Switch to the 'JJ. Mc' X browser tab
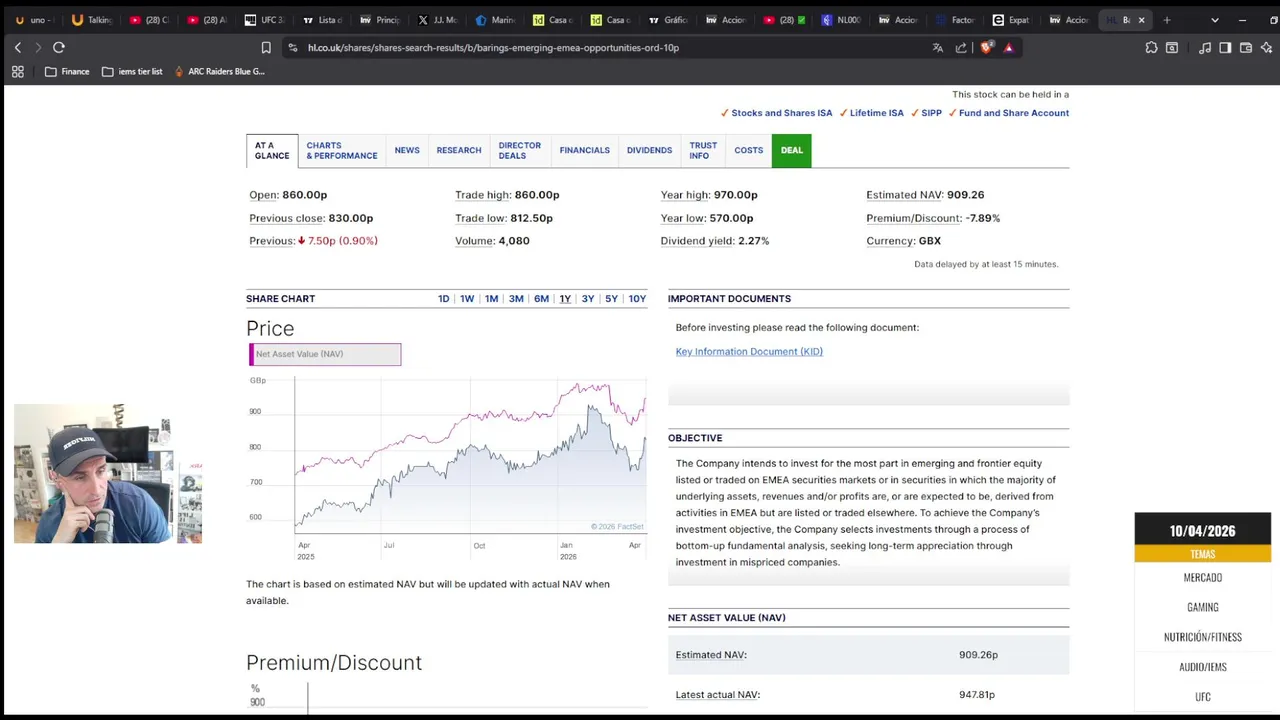 click(x=438, y=20)
